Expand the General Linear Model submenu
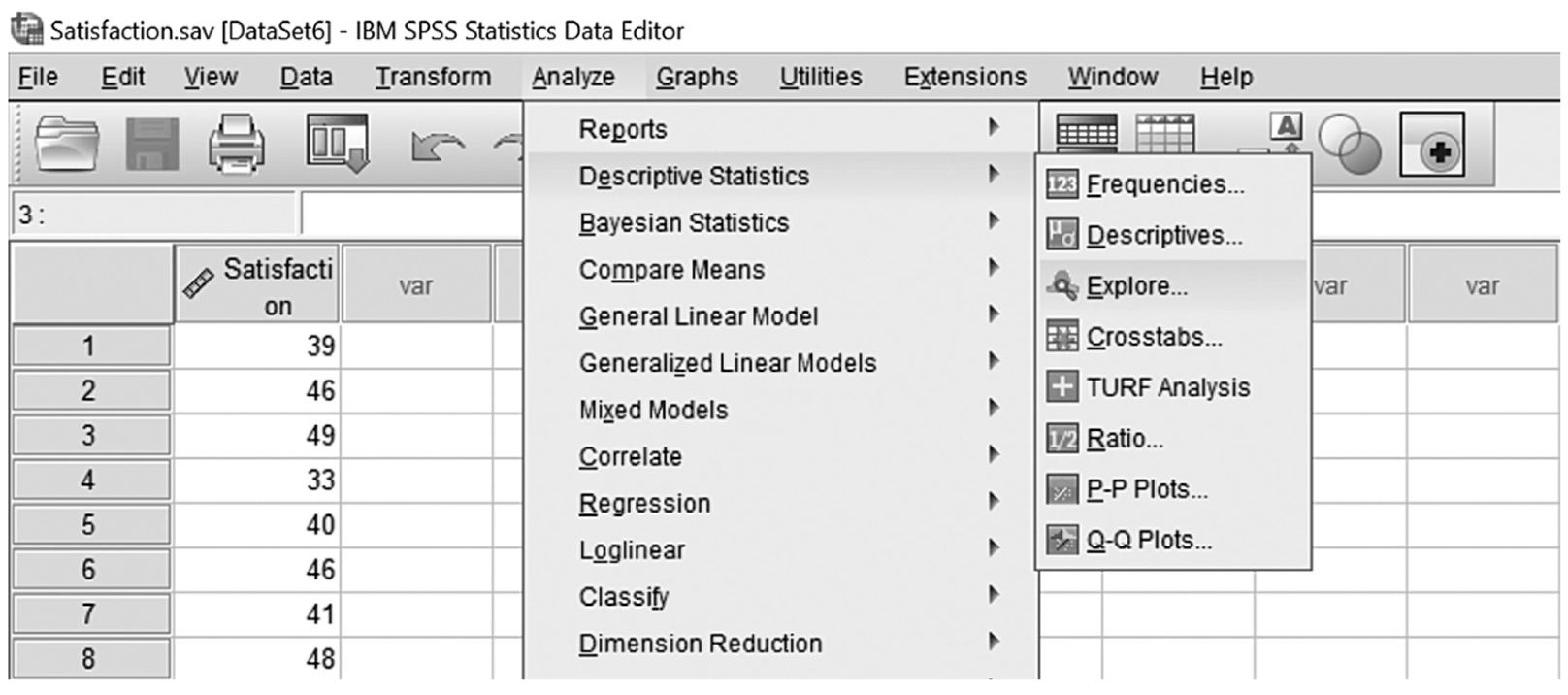1568x695 pixels. (x=781, y=315)
